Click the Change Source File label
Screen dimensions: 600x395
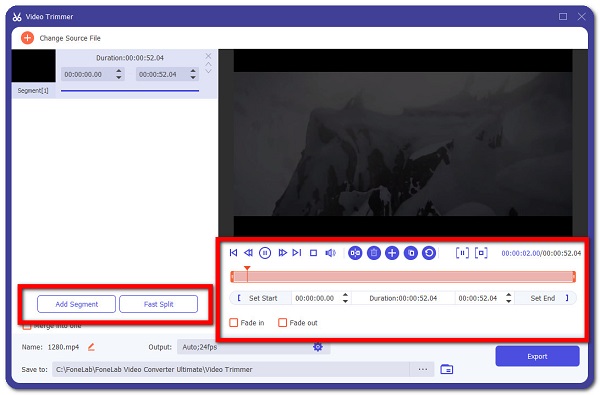[70, 38]
